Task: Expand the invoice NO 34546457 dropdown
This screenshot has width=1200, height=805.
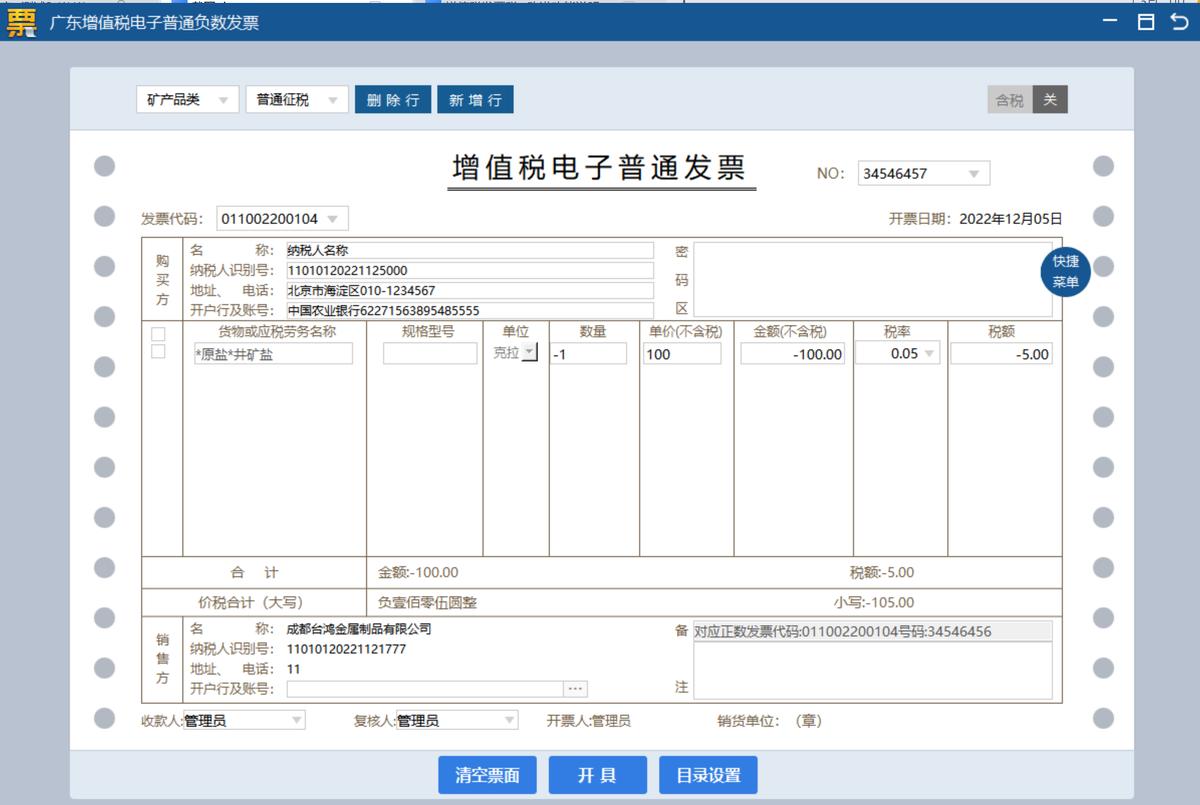Action: coord(975,172)
